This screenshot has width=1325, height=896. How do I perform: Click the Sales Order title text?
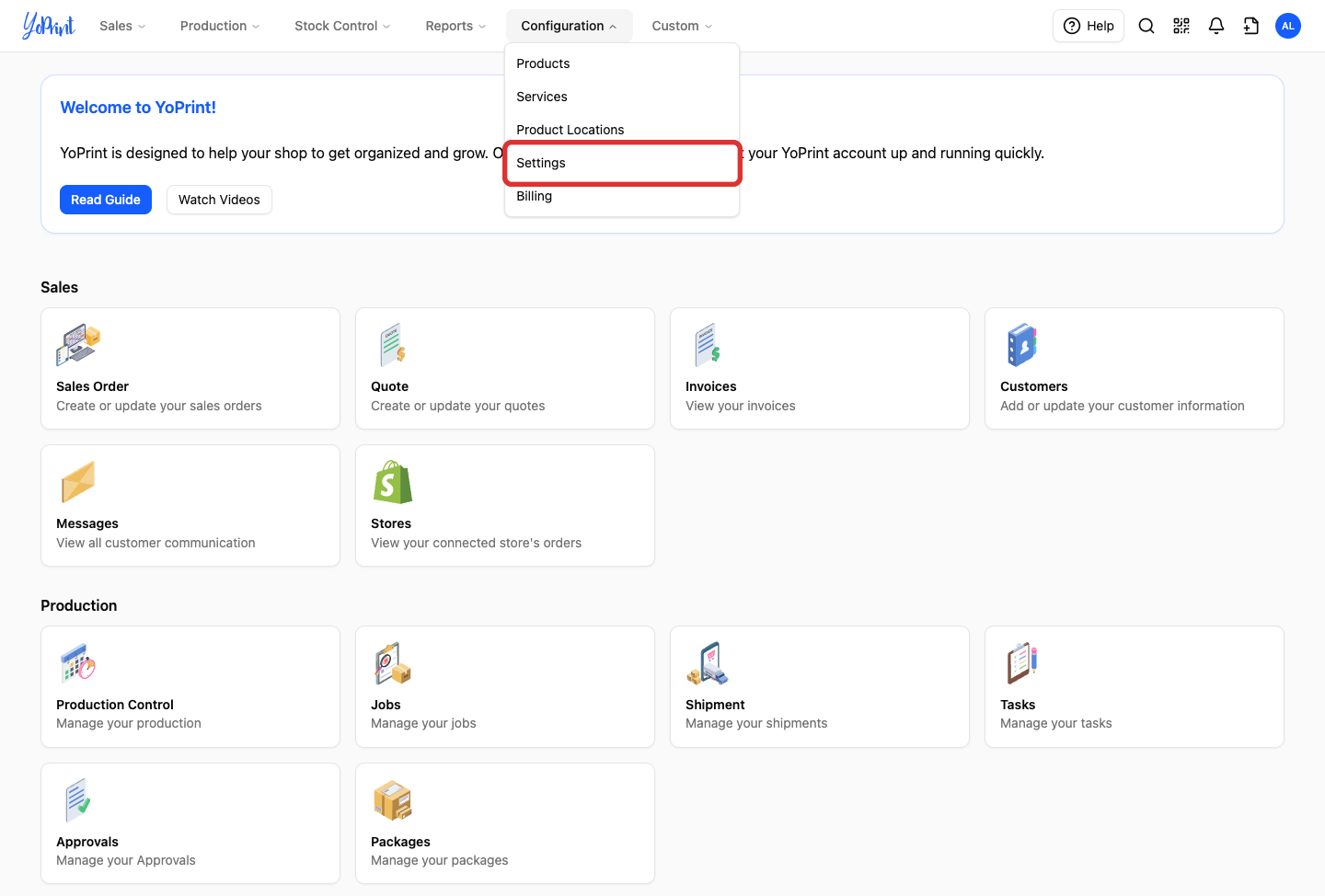click(92, 386)
